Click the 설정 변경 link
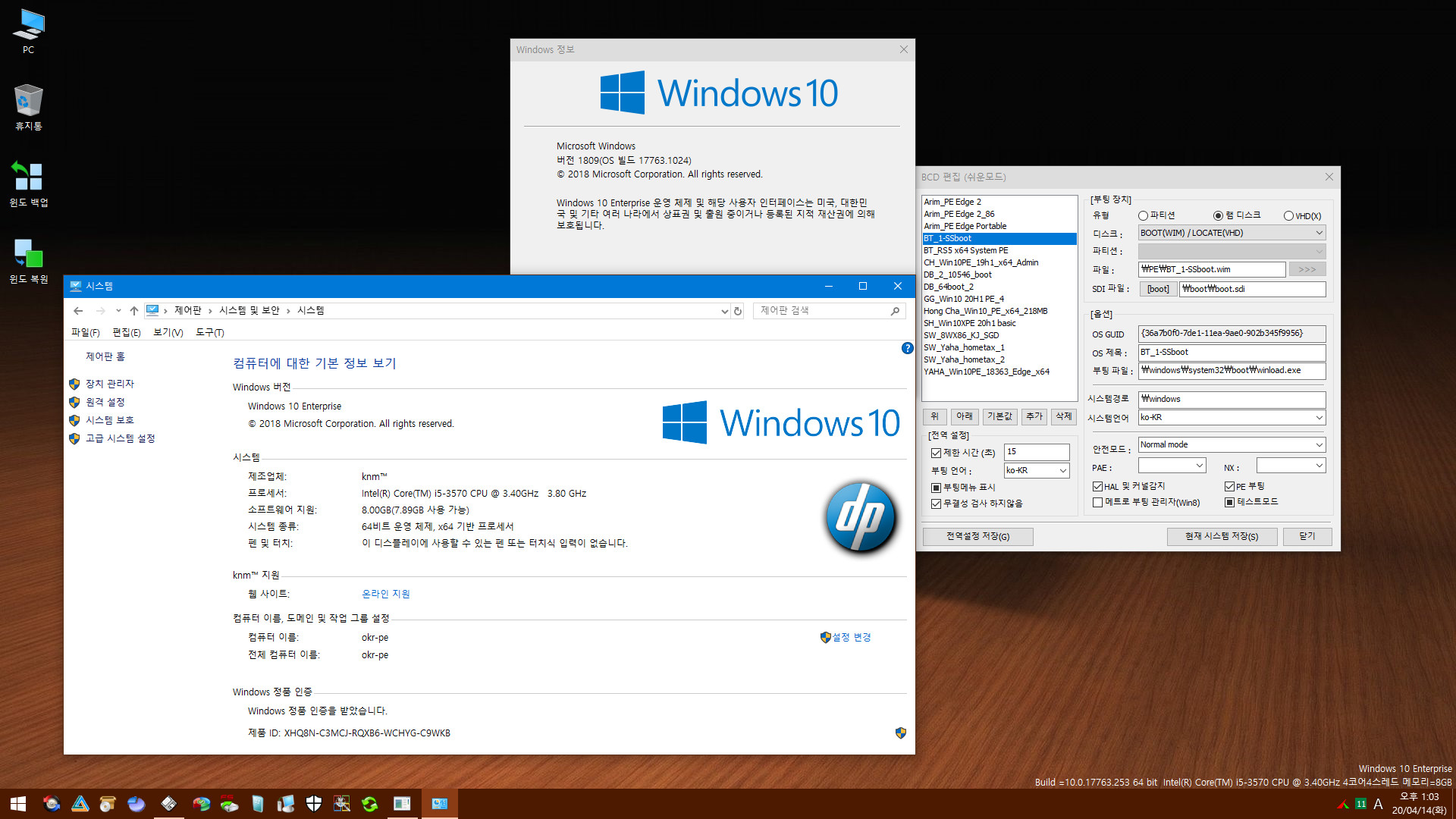 (852, 638)
